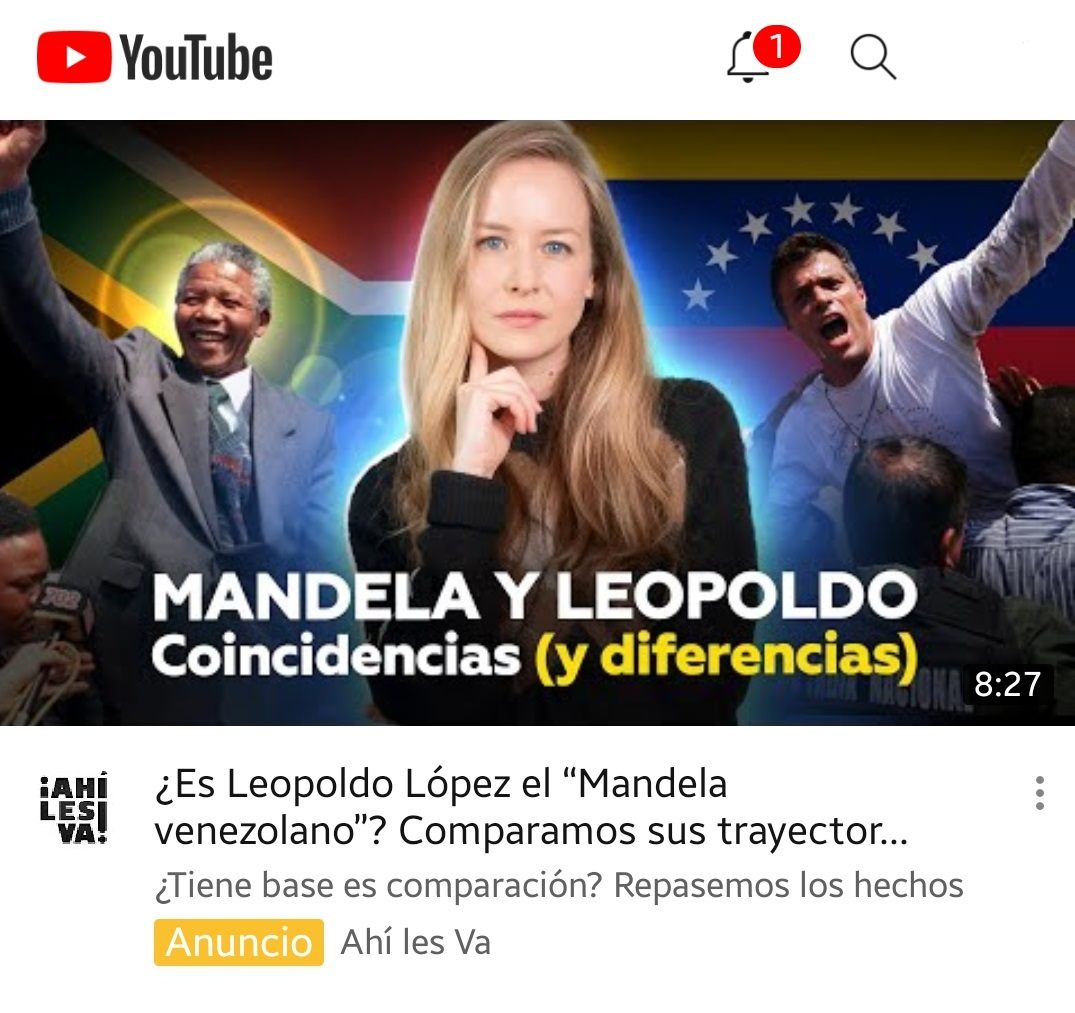This screenshot has height=1013, width=1075.
Task: Click the 8:27 duration badge
Action: 1007,684
